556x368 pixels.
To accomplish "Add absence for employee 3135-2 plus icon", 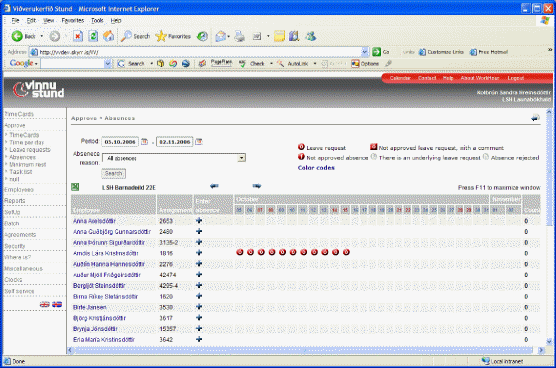I will 199,242.
